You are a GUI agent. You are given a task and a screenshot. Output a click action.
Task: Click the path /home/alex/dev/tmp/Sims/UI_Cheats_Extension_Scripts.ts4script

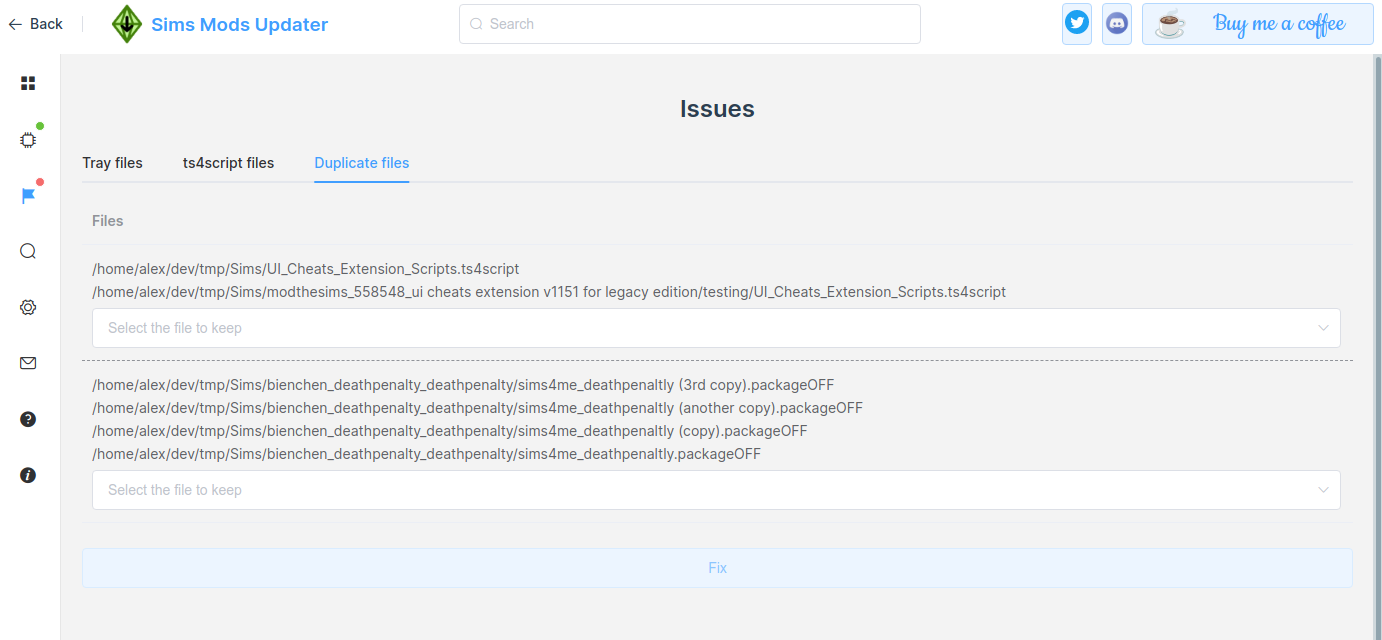point(306,269)
